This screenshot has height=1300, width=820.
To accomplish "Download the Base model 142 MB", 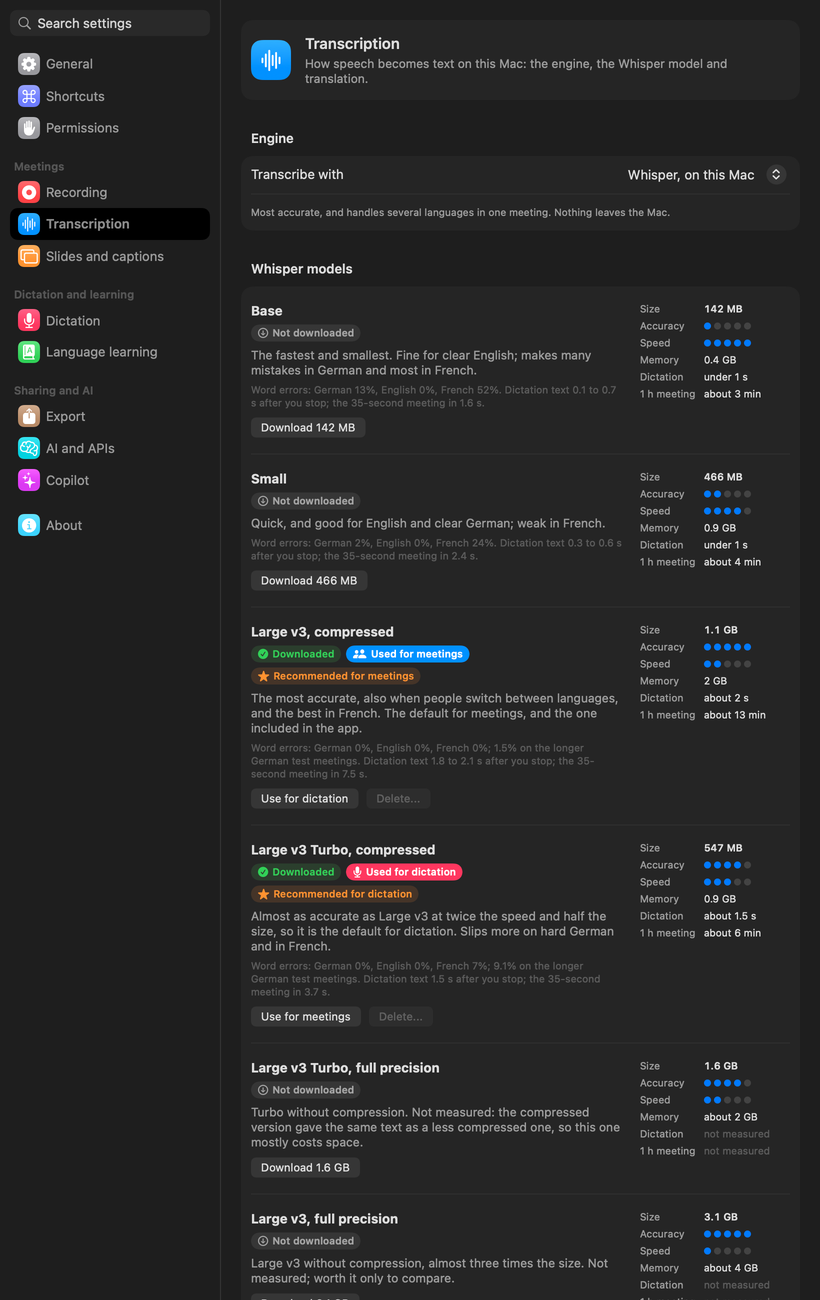I will point(308,428).
